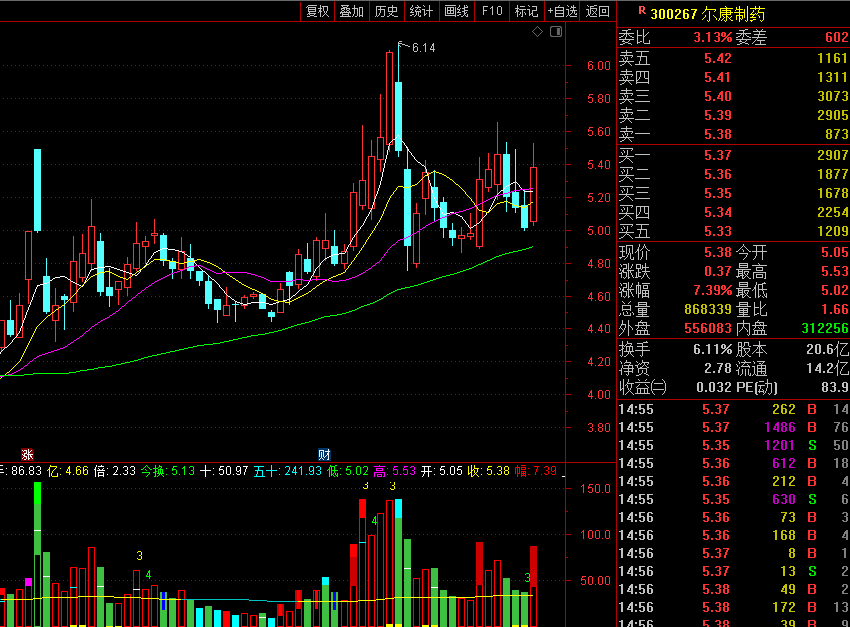The width and height of the screenshot is (850, 627).
Task: Open the 叠加 overlay menu
Action: pyautogui.click(x=351, y=11)
